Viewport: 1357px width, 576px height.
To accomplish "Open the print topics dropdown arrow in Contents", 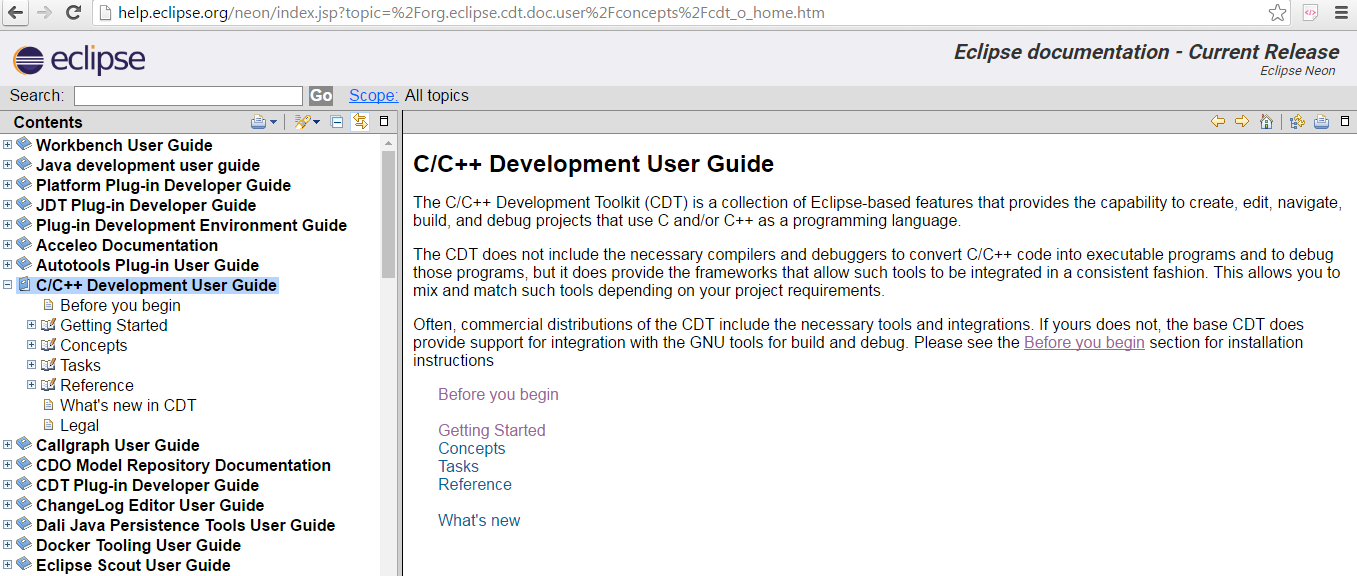I will pos(273,123).
